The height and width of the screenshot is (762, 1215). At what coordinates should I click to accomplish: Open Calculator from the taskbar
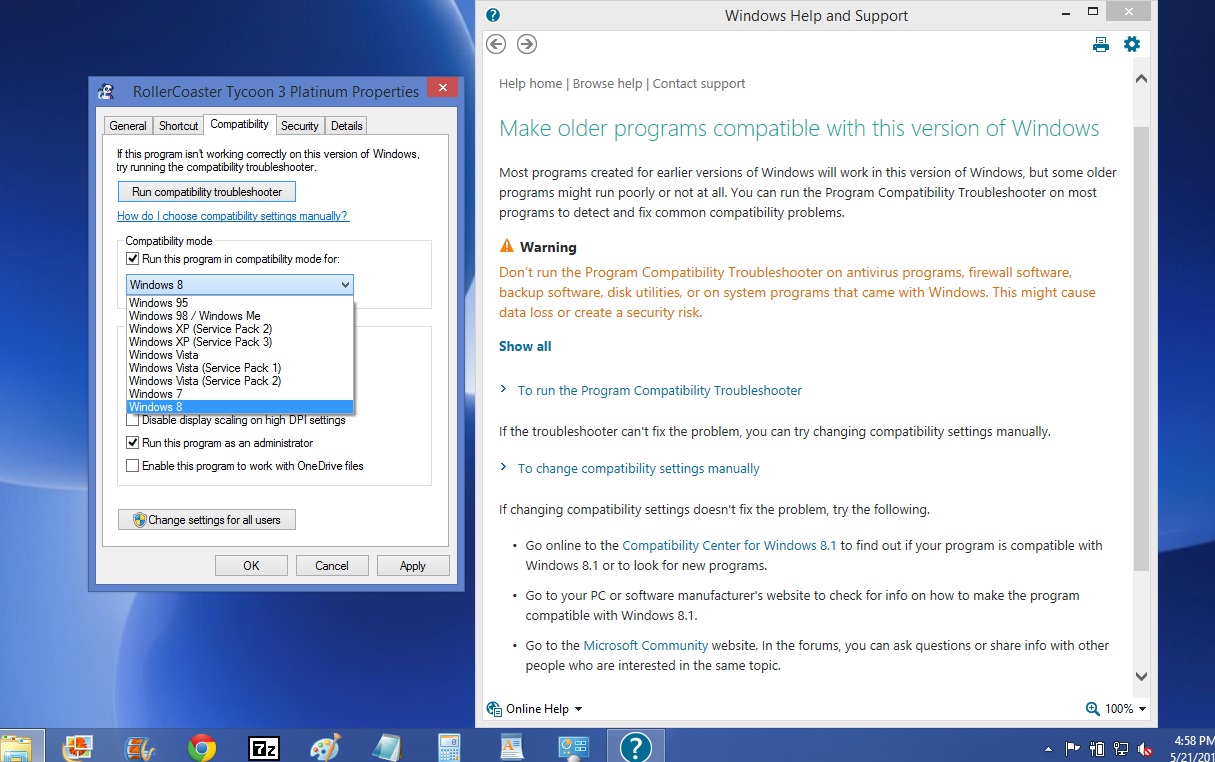coord(449,747)
